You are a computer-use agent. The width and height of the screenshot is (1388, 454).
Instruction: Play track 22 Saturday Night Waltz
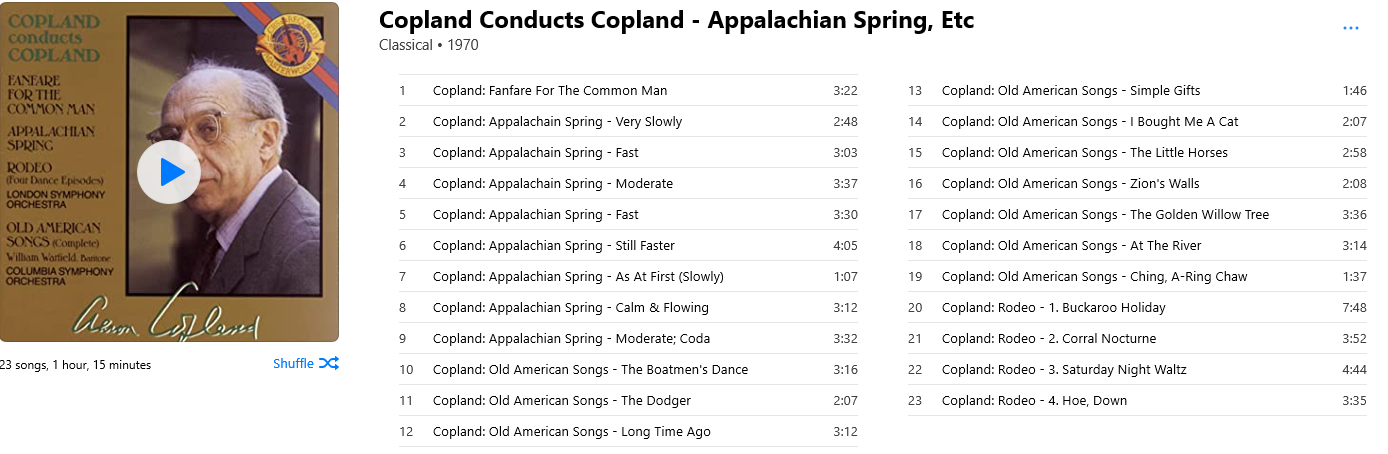1137,370
